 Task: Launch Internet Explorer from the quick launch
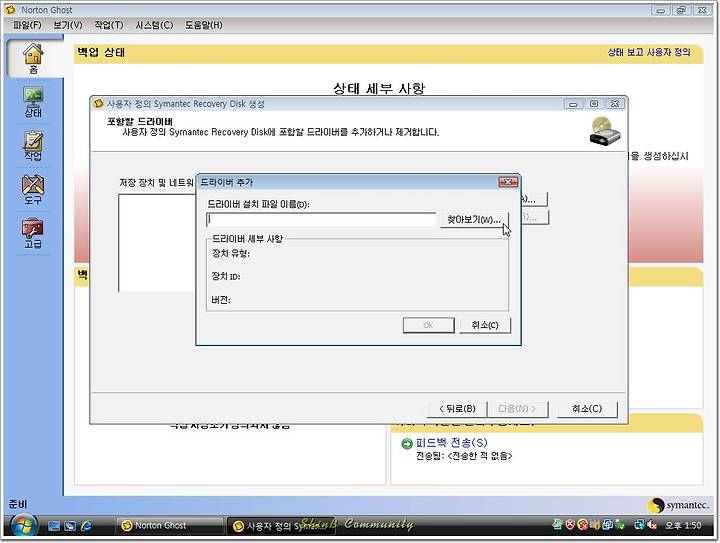click(x=86, y=526)
